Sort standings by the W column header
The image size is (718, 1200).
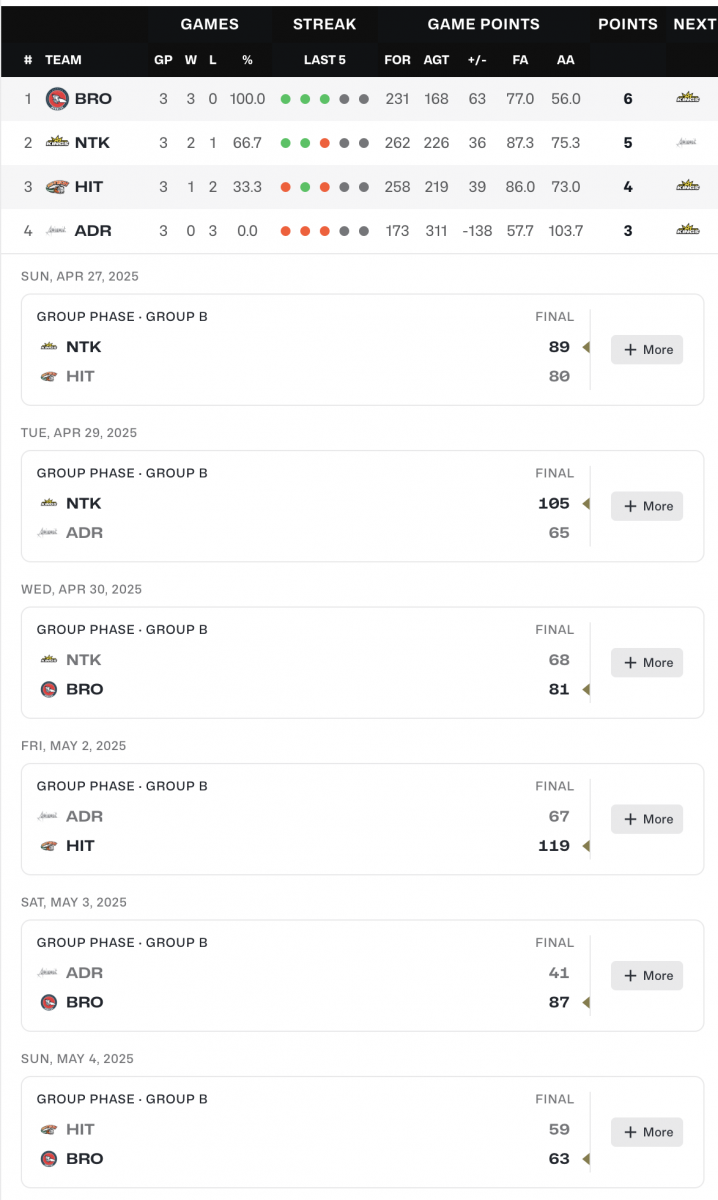point(191,60)
